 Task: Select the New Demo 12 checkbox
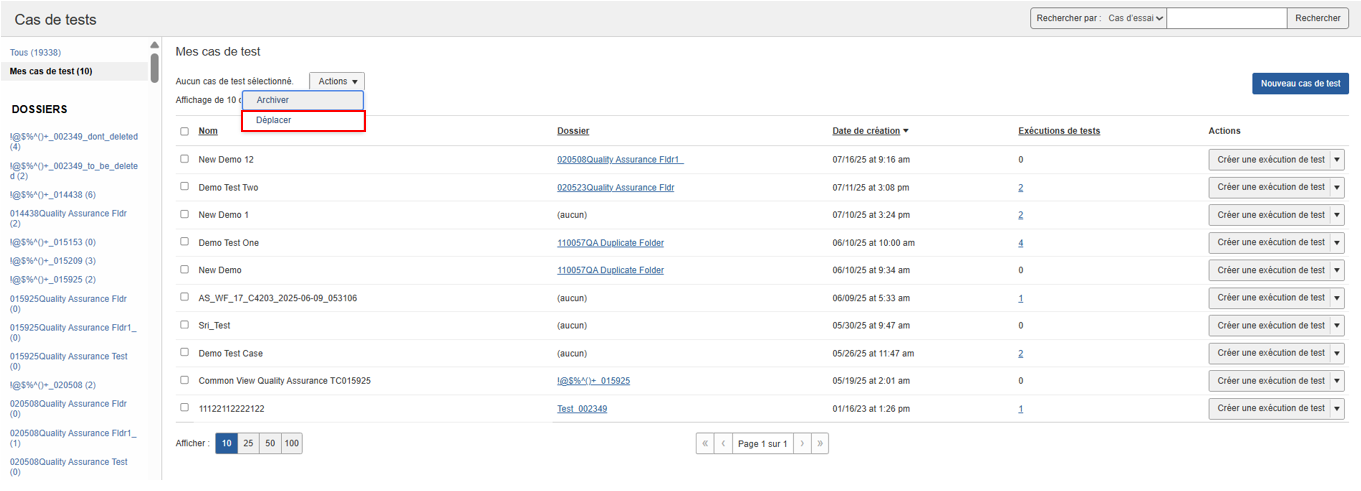pyautogui.click(x=184, y=159)
